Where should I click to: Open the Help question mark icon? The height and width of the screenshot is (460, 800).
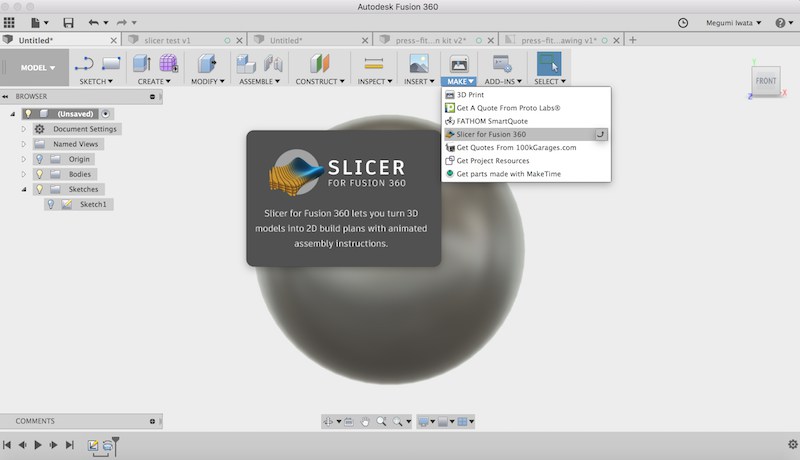(780, 22)
